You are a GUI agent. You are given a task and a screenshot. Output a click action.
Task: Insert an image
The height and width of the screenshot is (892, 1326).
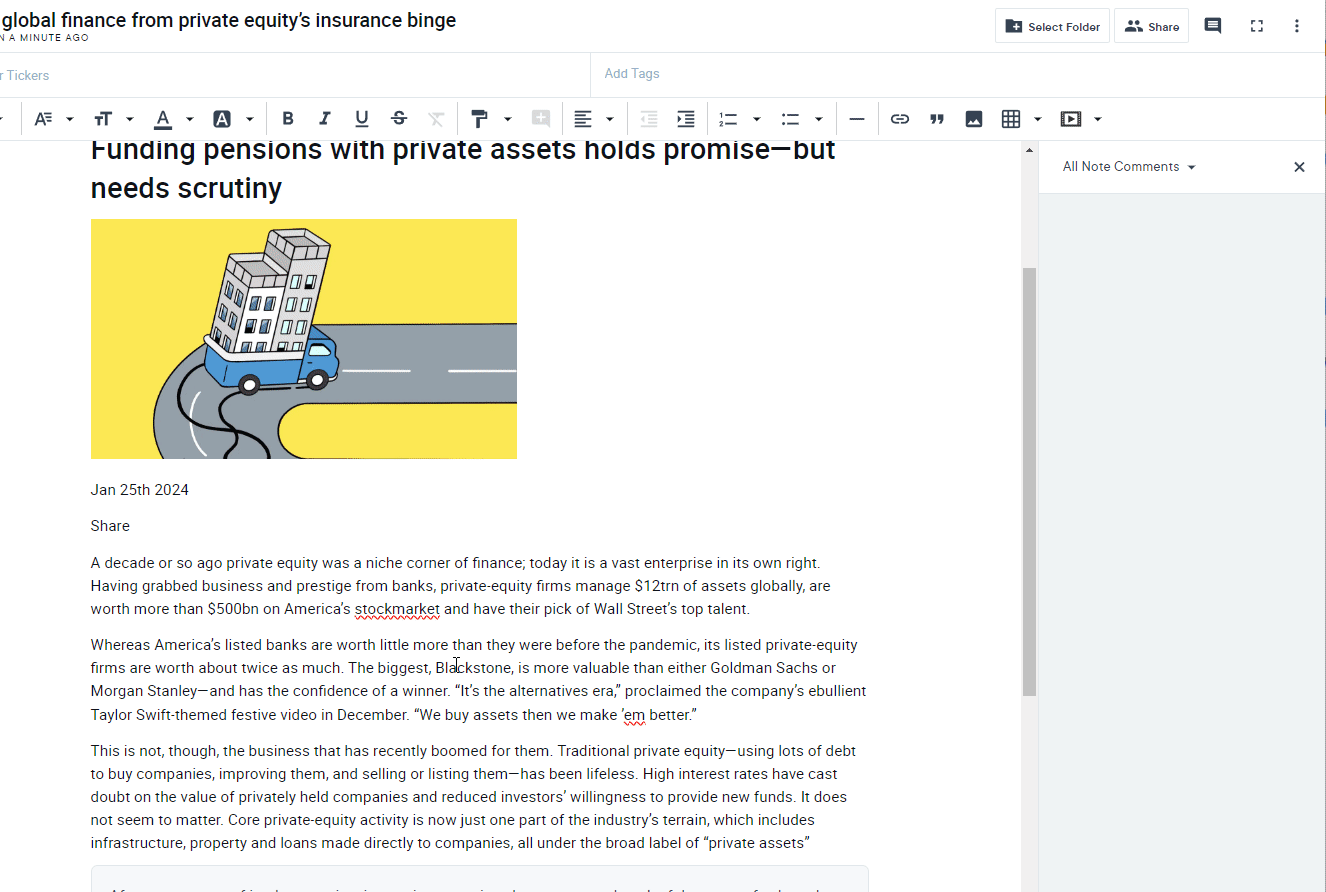click(974, 119)
